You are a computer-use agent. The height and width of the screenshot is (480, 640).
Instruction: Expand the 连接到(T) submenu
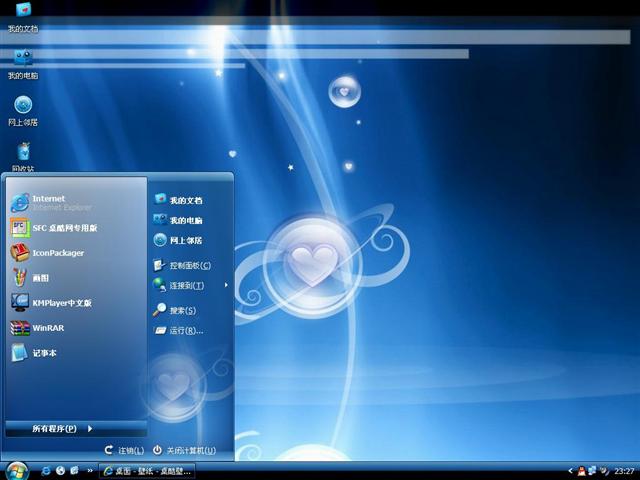point(190,286)
